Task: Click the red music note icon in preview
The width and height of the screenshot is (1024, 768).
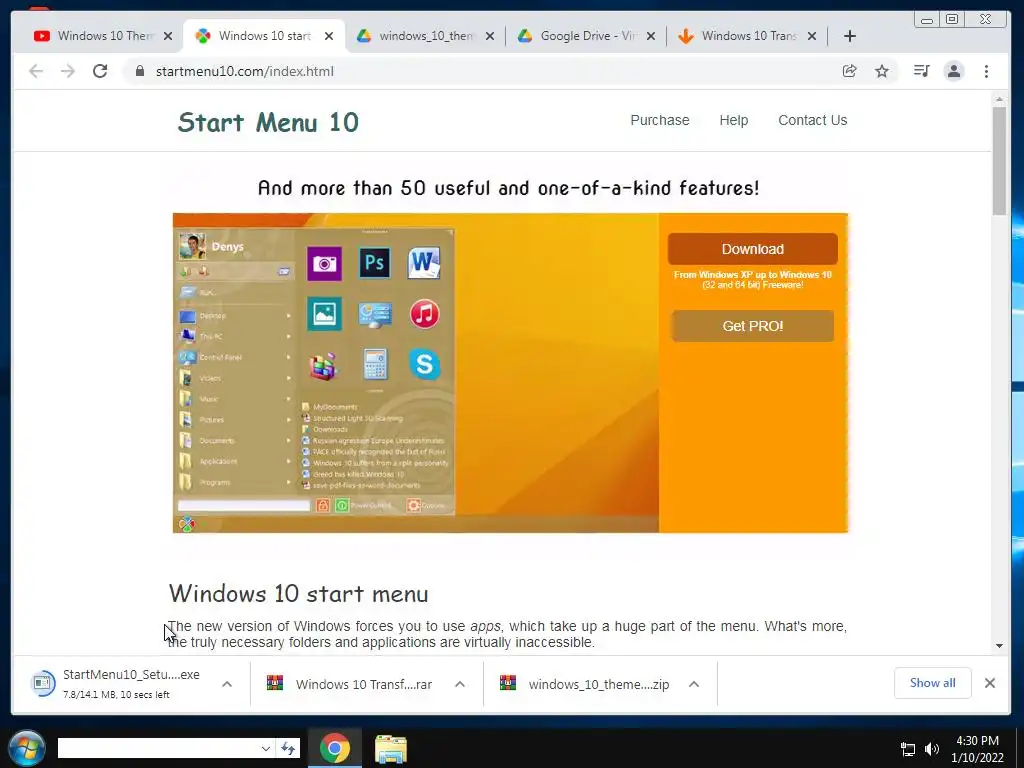Action: coord(424,314)
